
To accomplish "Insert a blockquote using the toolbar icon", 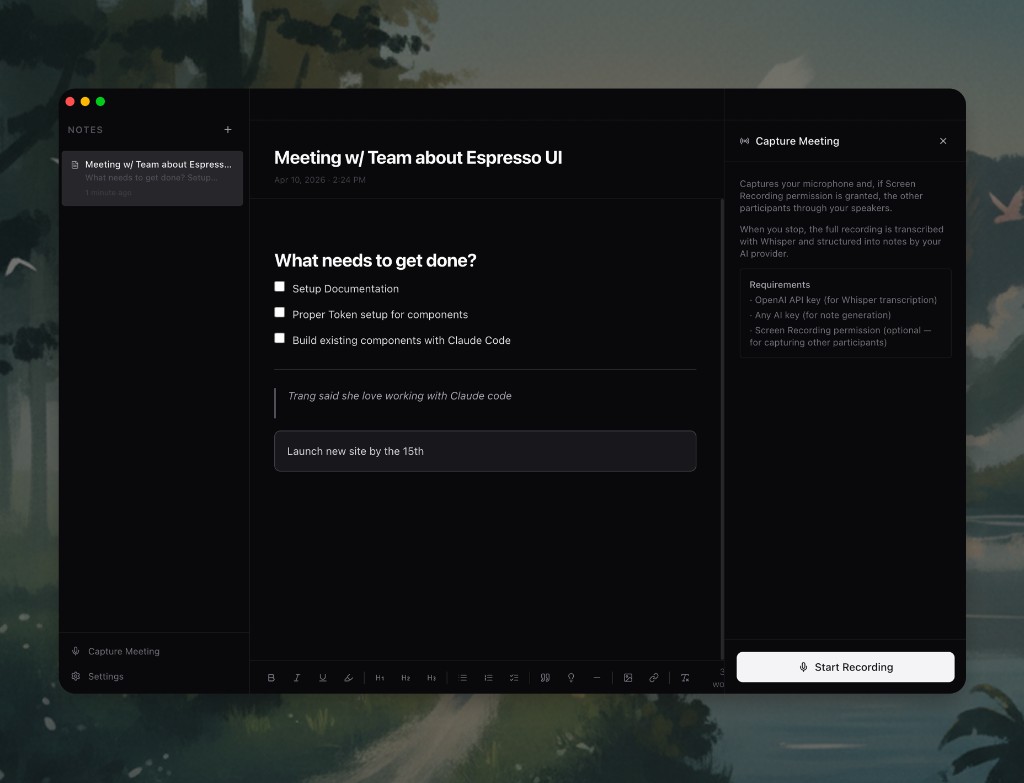I will point(545,677).
